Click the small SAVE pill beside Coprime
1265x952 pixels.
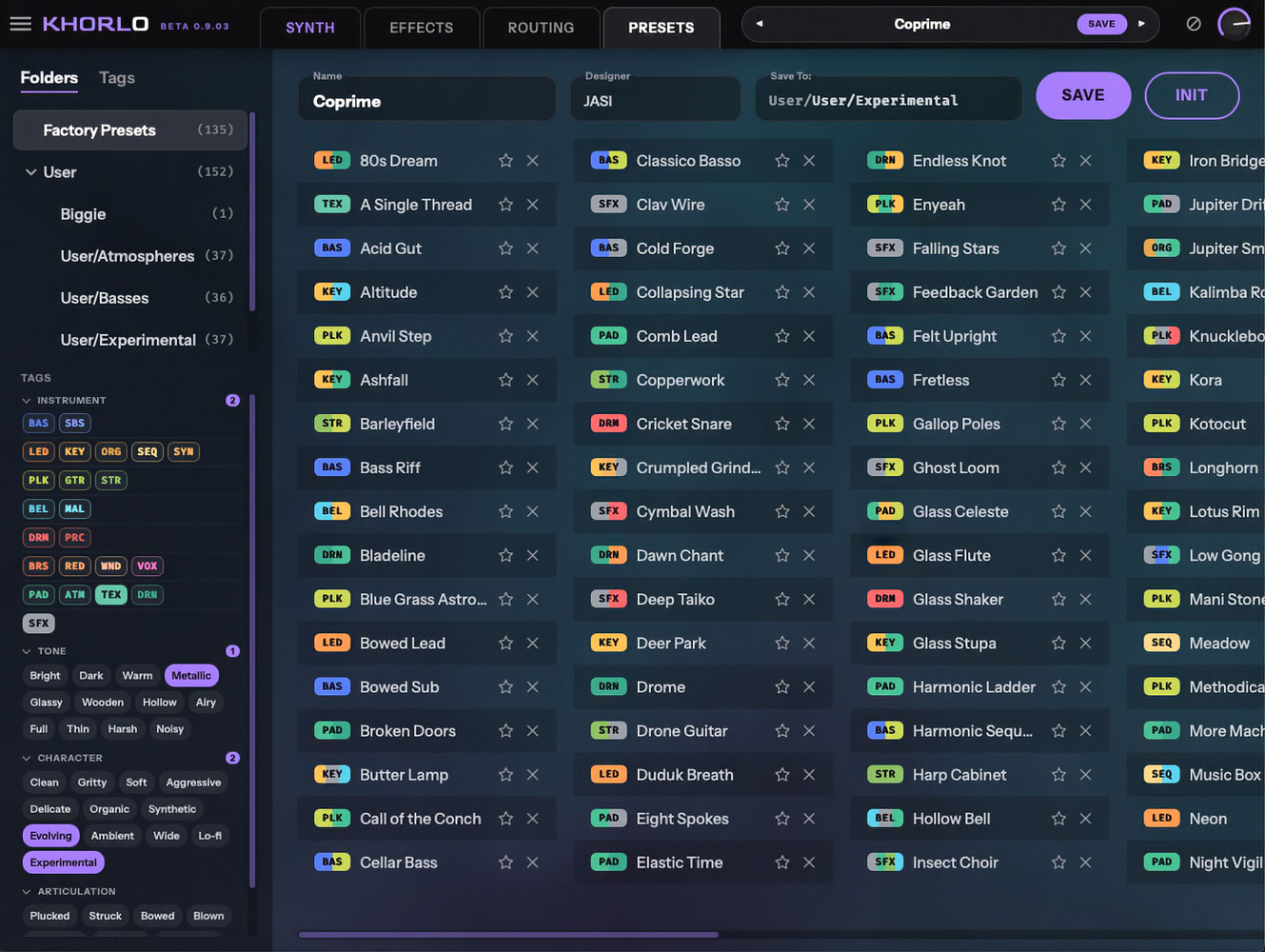(x=1101, y=24)
